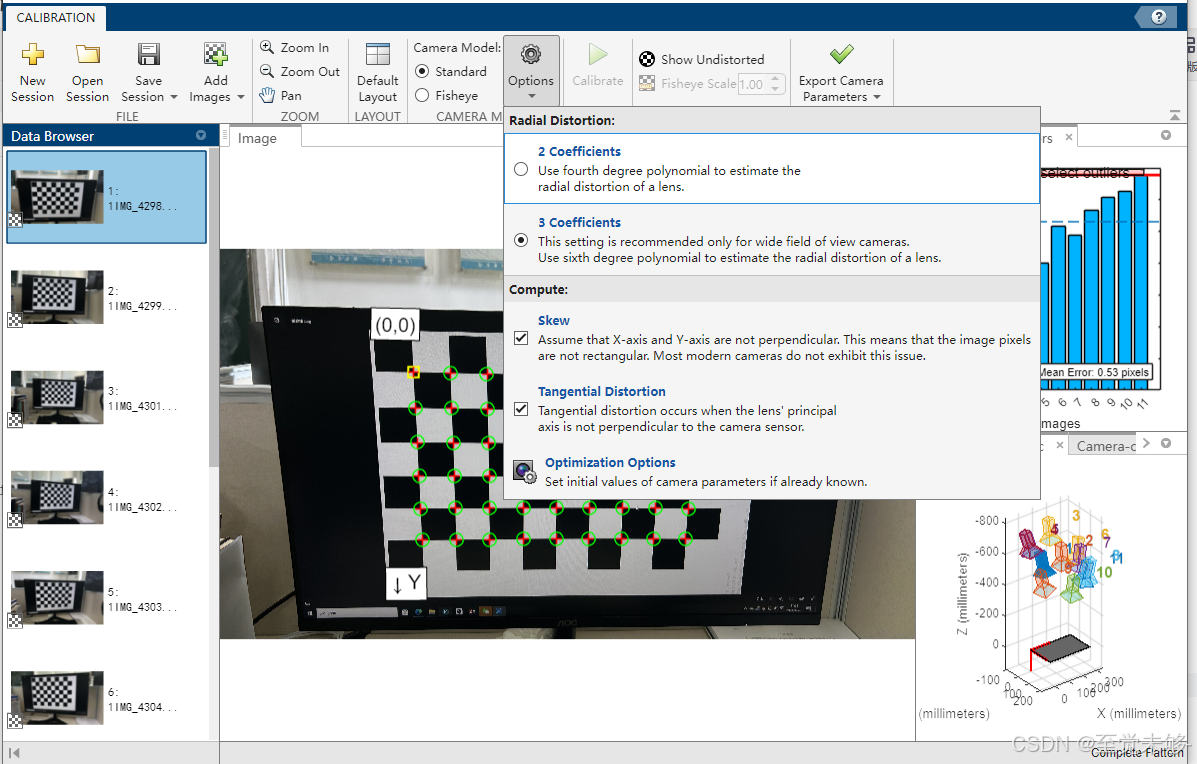Screen dimensions: 1197x764
Task: Open help question mark icon
Action: tap(1159, 17)
